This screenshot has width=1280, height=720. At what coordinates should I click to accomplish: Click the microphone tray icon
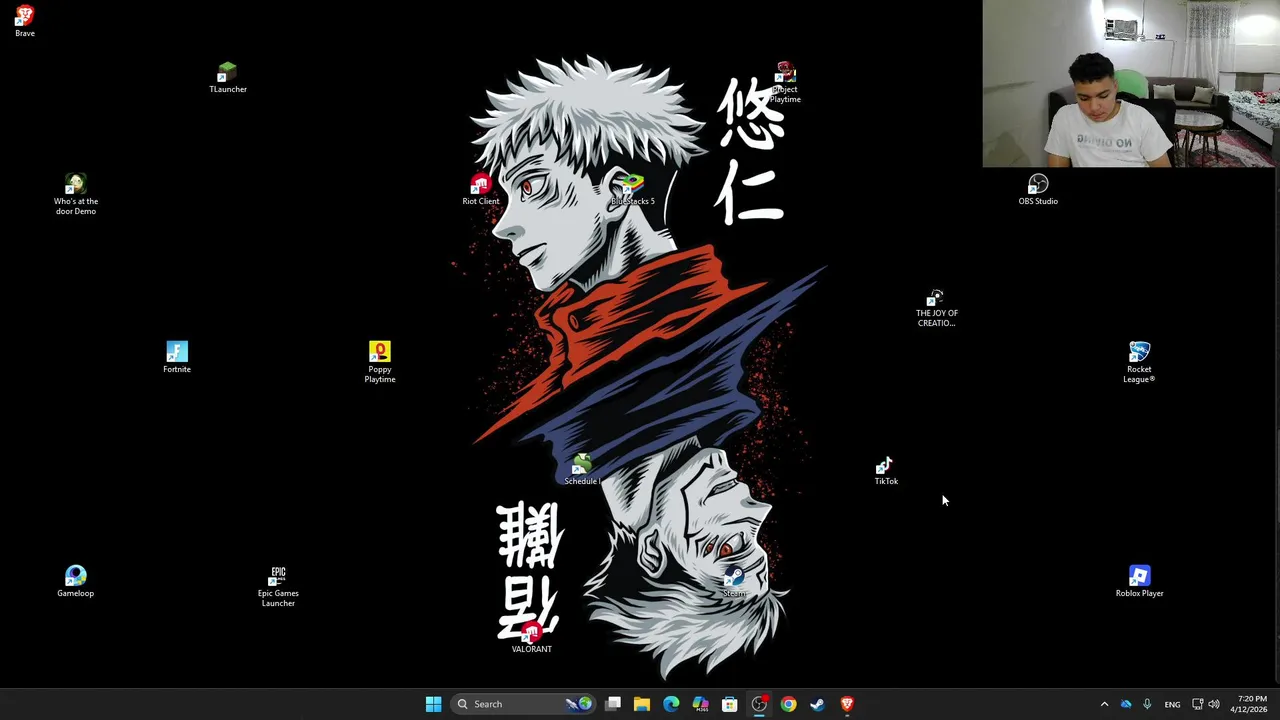[1147, 704]
